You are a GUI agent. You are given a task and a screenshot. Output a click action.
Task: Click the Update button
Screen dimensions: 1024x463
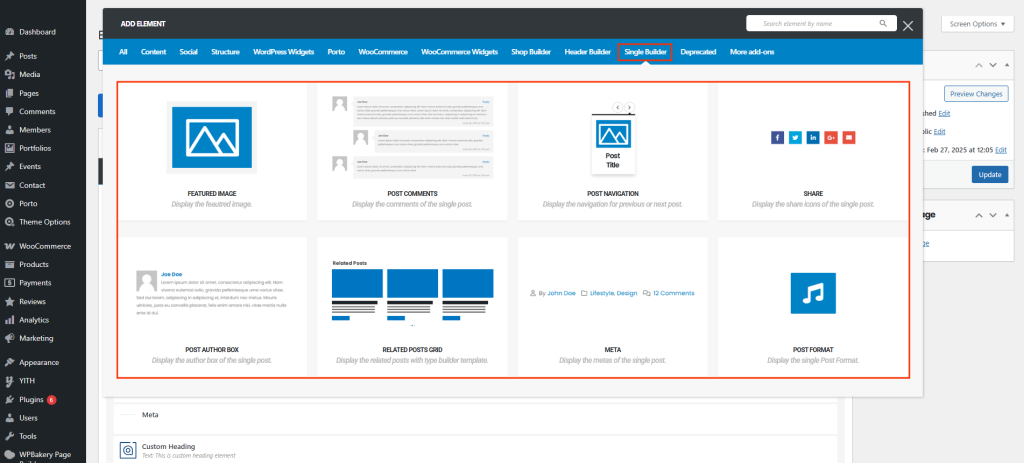coord(989,174)
